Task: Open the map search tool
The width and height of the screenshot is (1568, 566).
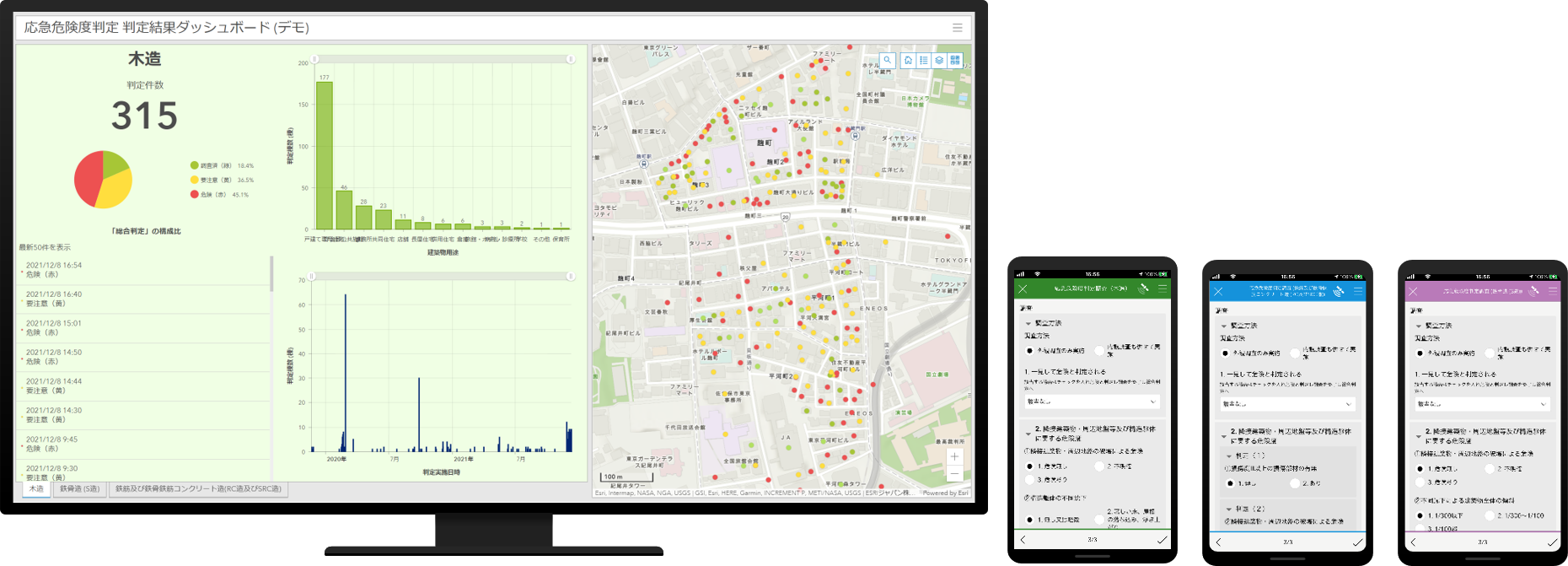Action: (x=887, y=60)
